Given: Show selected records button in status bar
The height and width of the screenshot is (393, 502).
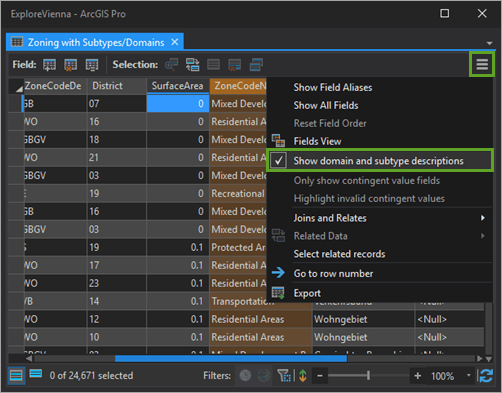Looking at the screenshot, I should click(x=36, y=374).
